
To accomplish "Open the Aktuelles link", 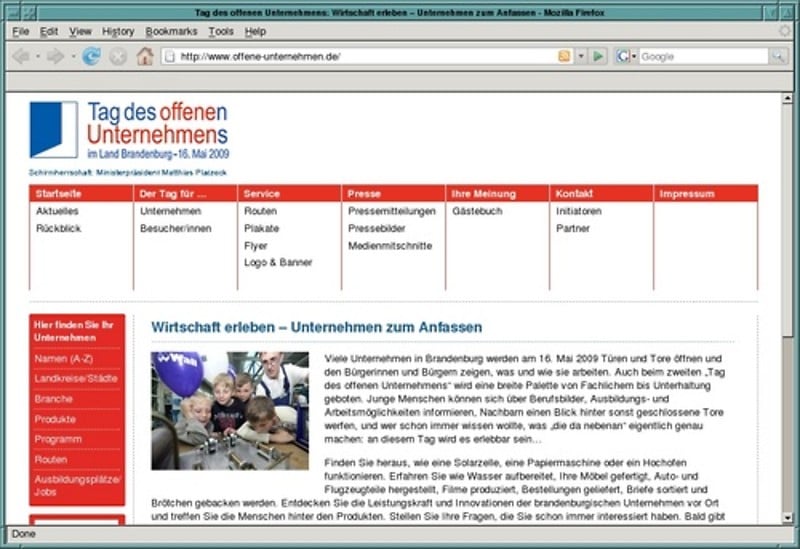I will click(x=57, y=211).
